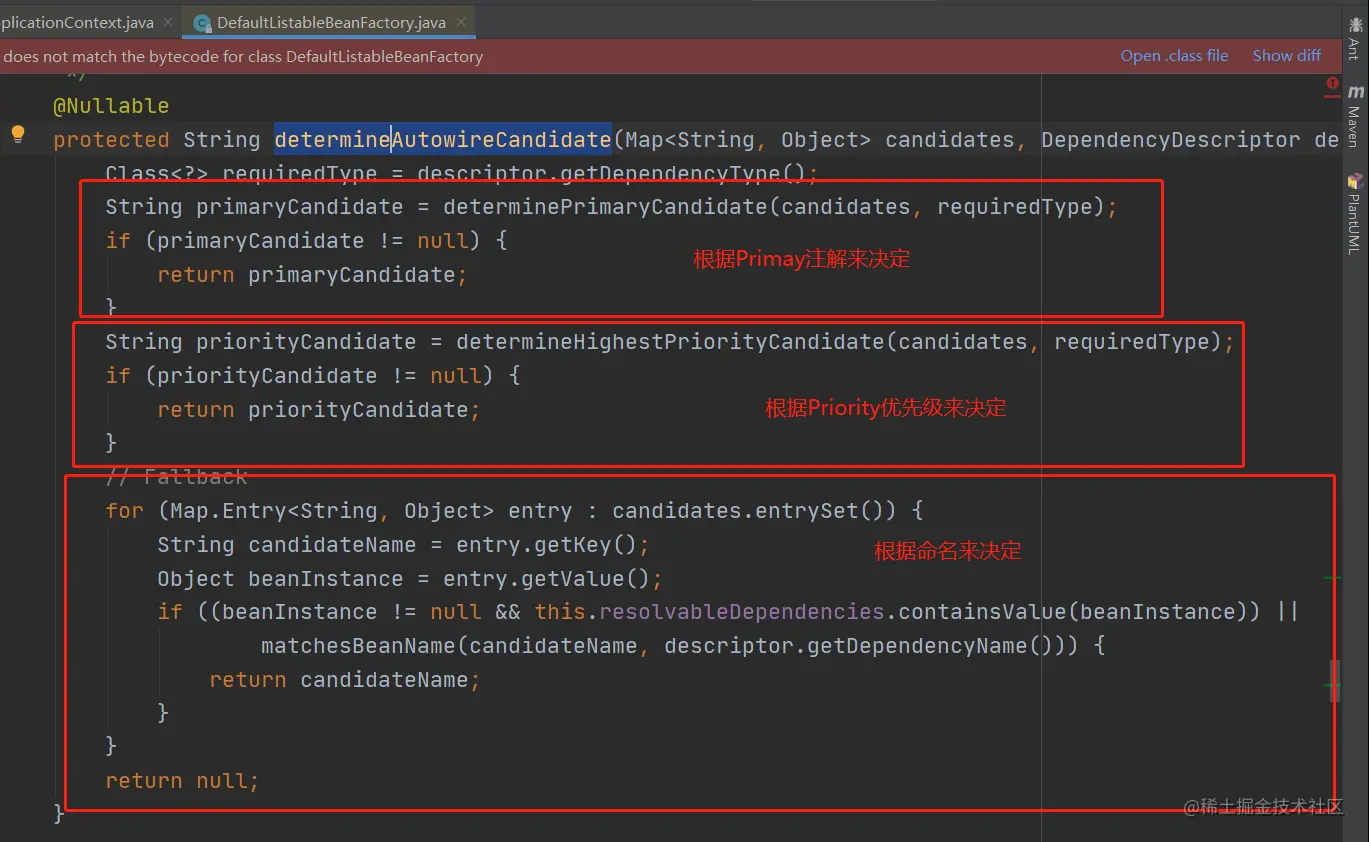The height and width of the screenshot is (842, 1369).
Task: Click the determineHighestPriorityCandidate method call
Action: click(x=670, y=342)
